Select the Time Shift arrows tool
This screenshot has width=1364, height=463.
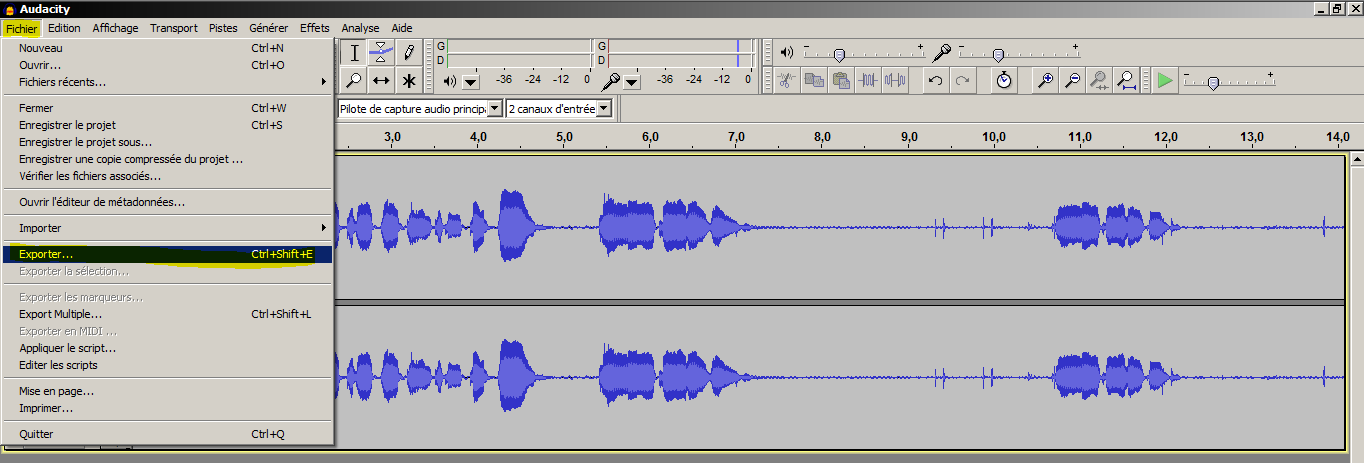(x=381, y=80)
